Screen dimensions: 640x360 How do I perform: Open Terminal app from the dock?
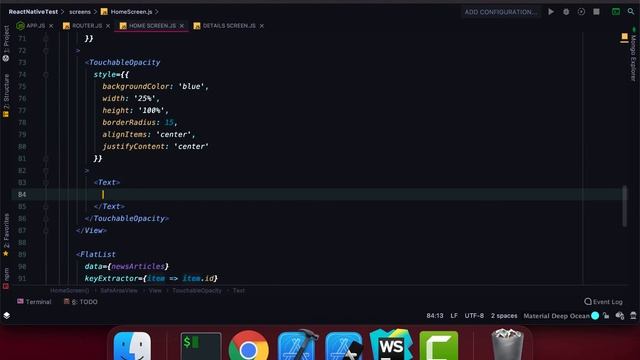(201, 346)
